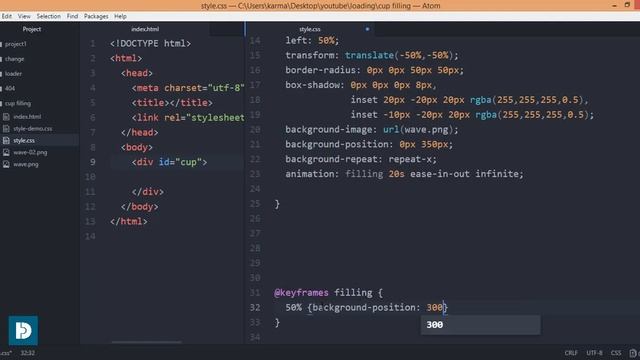Click the '</body>' closing tag

point(139,207)
